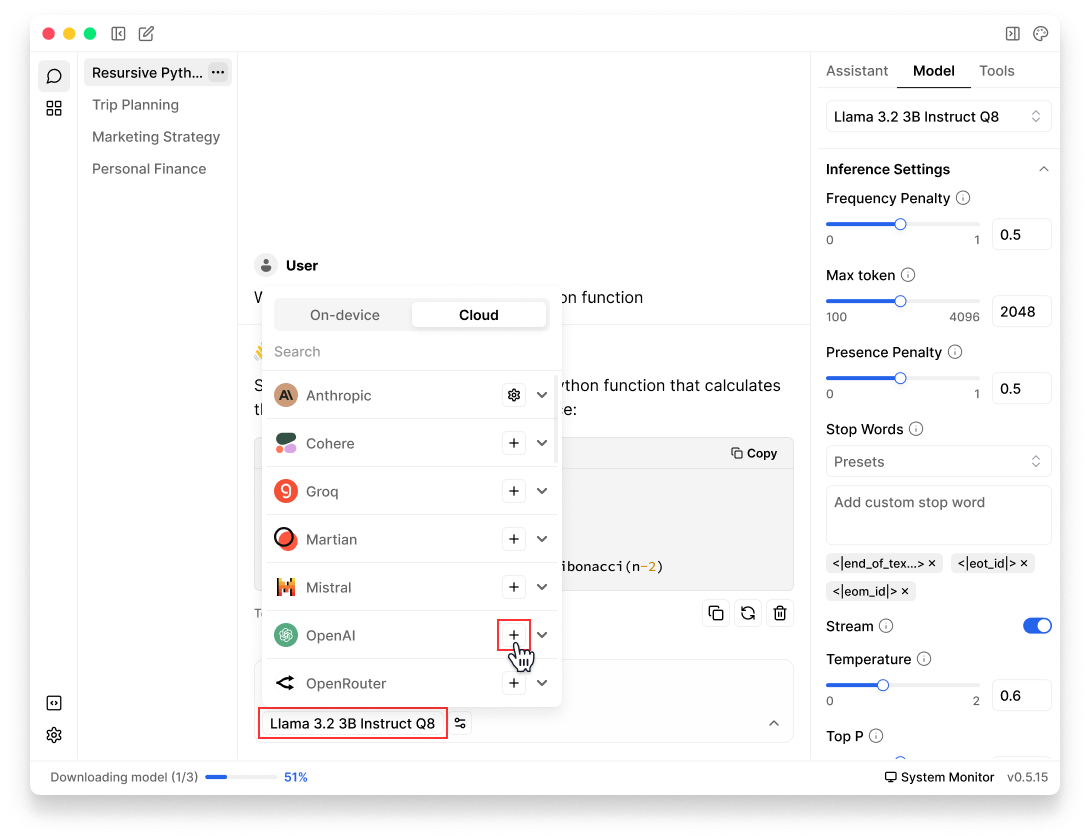The image size is (1090, 840).
Task: Regenerate the response with refresh icon
Action: (x=748, y=613)
